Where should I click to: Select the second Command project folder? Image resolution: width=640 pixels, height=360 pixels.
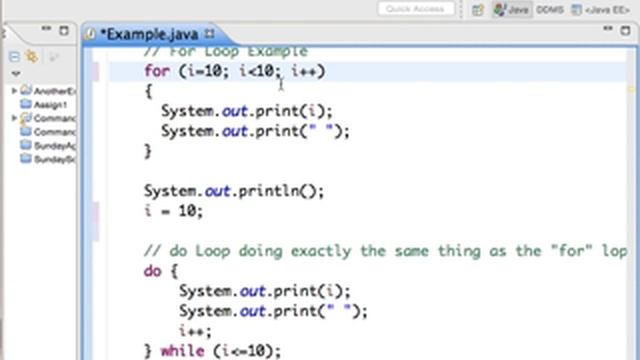coord(48,132)
